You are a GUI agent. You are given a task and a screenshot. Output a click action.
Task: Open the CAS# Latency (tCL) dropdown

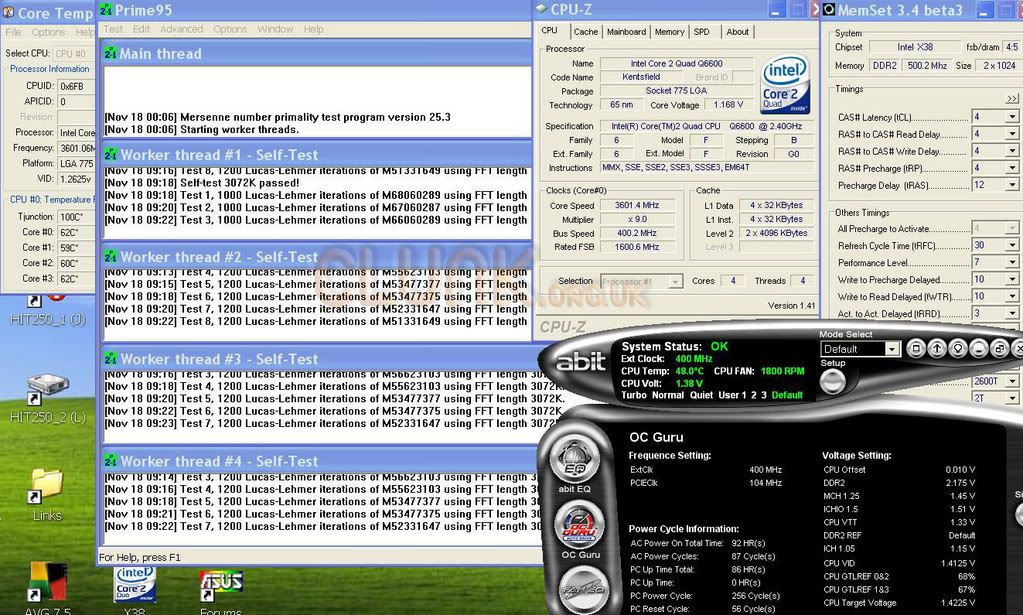(x=1012, y=117)
